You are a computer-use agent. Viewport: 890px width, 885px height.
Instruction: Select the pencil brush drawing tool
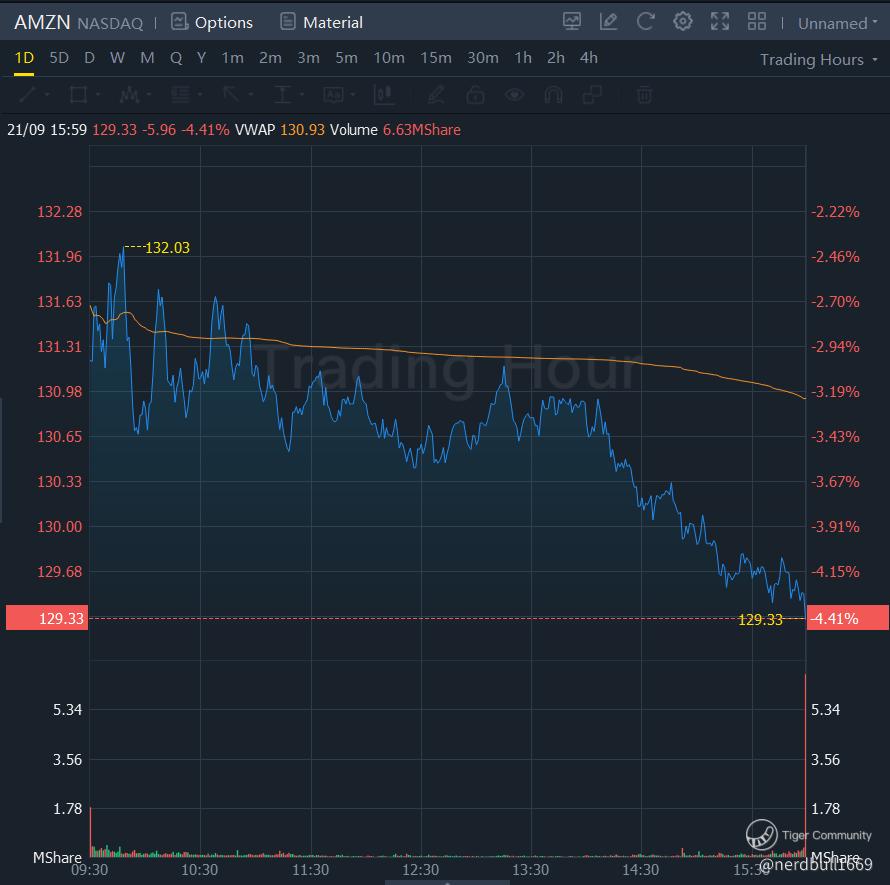(435, 94)
